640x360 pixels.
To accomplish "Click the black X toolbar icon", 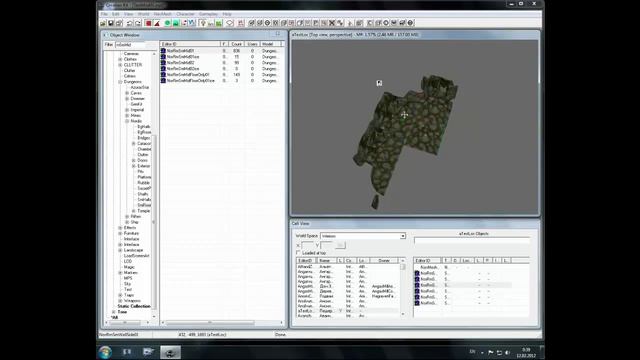I will [x=332, y=23].
